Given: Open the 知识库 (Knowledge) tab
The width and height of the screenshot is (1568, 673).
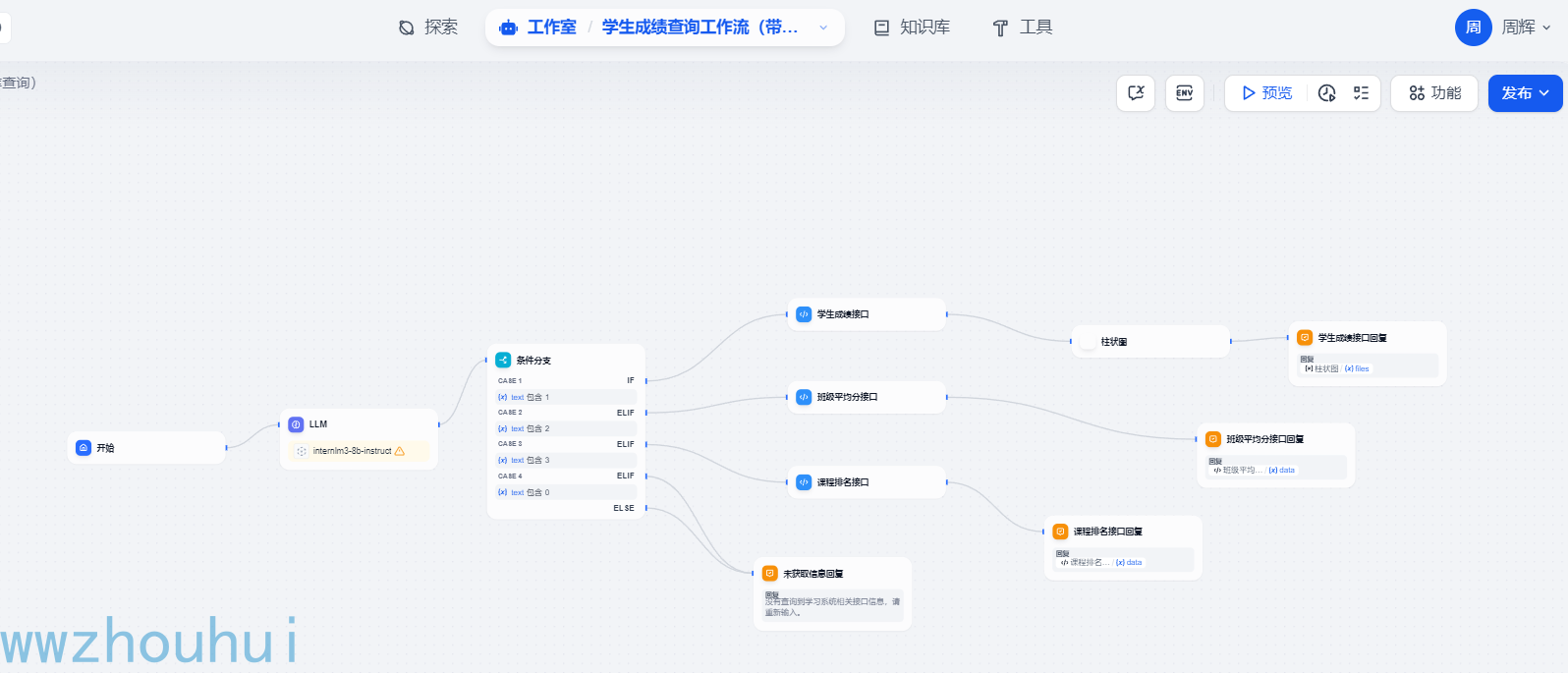Looking at the screenshot, I should point(912,28).
